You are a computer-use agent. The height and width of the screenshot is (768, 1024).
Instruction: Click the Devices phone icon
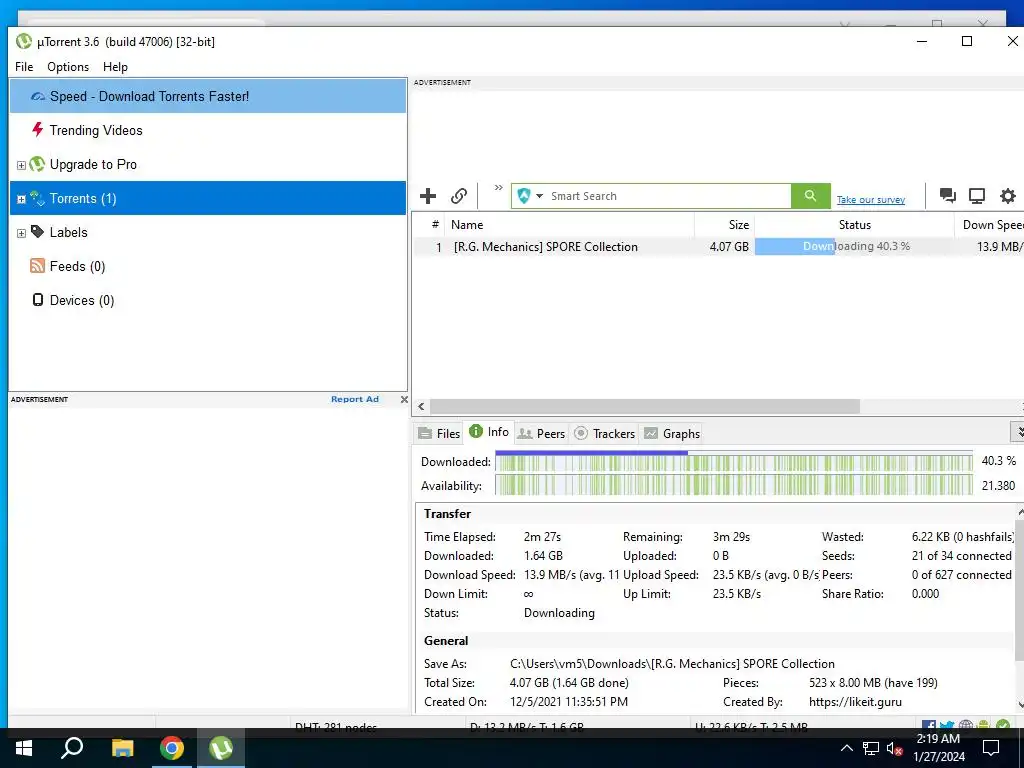pyautogui.click(x=38, y=300)
